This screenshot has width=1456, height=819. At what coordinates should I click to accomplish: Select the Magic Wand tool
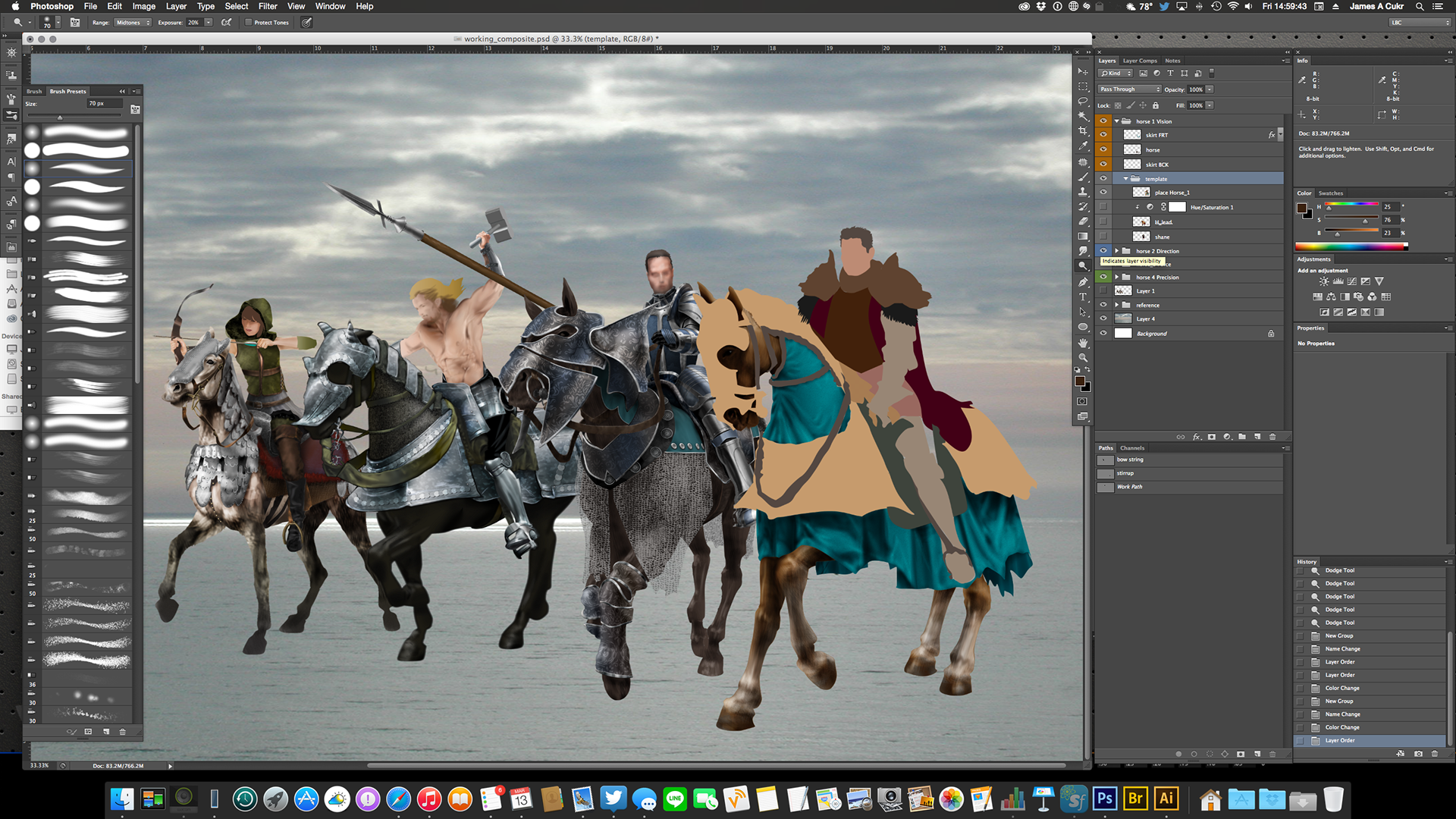[x=1083, y=116]
